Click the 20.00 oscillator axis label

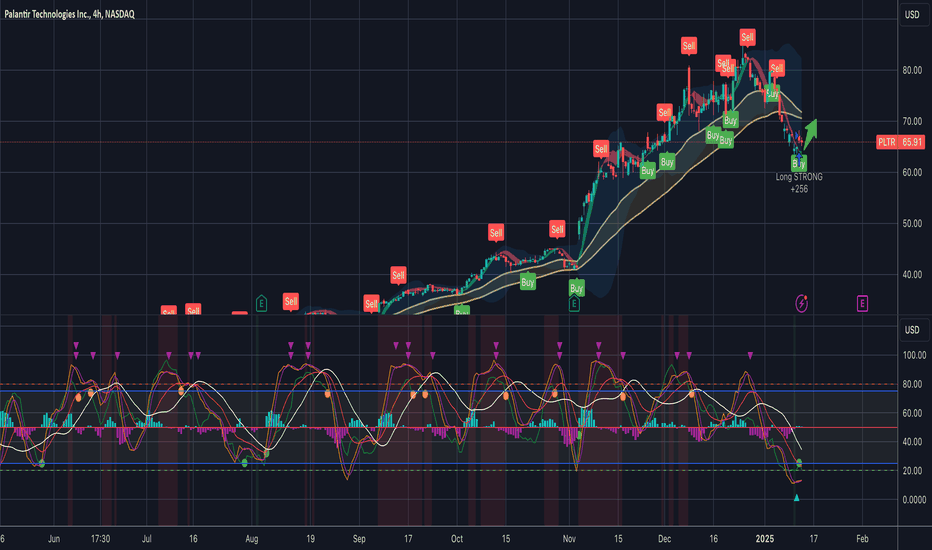point(912,470)
